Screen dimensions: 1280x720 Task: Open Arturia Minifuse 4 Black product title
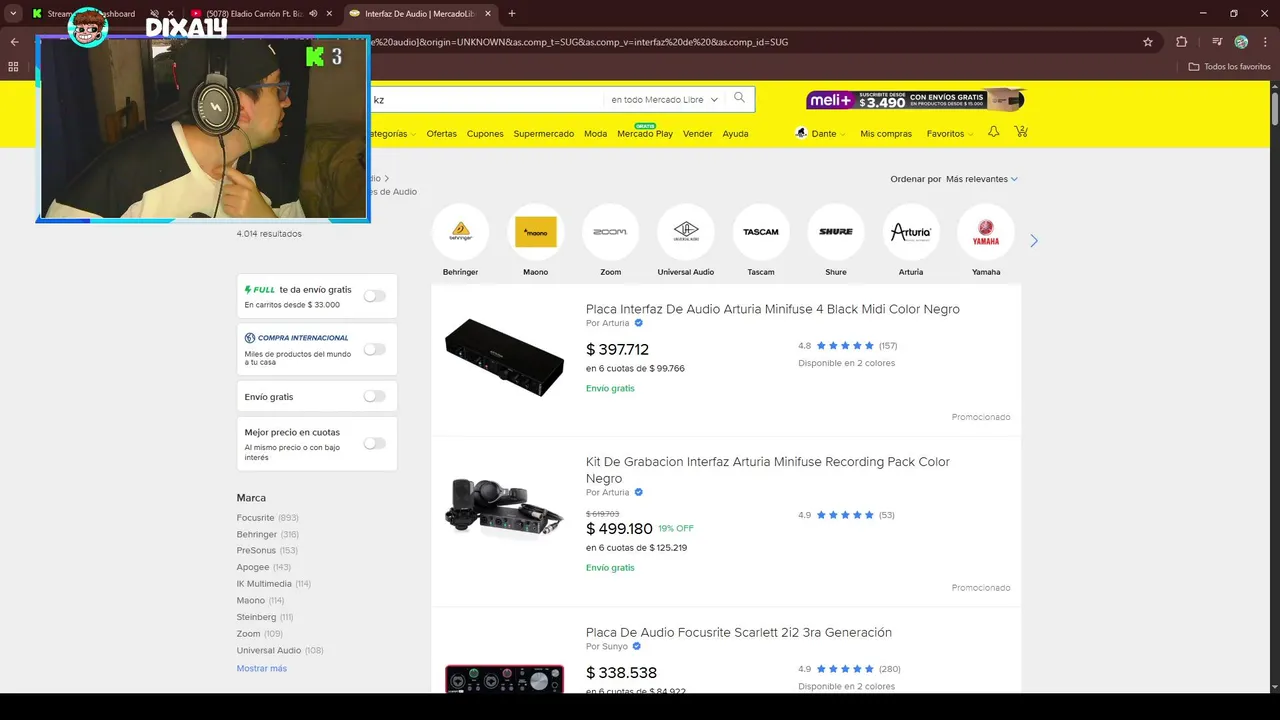(x=773, y=309)
